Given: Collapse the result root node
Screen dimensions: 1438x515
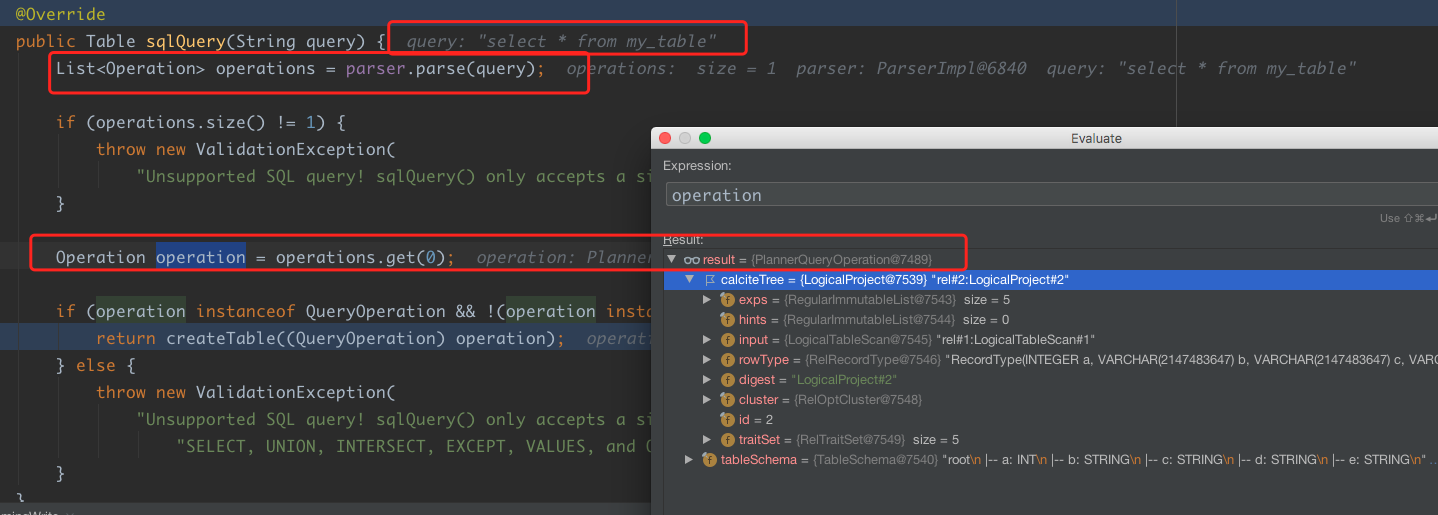Looking at the screenshot, I should [671, 260].
